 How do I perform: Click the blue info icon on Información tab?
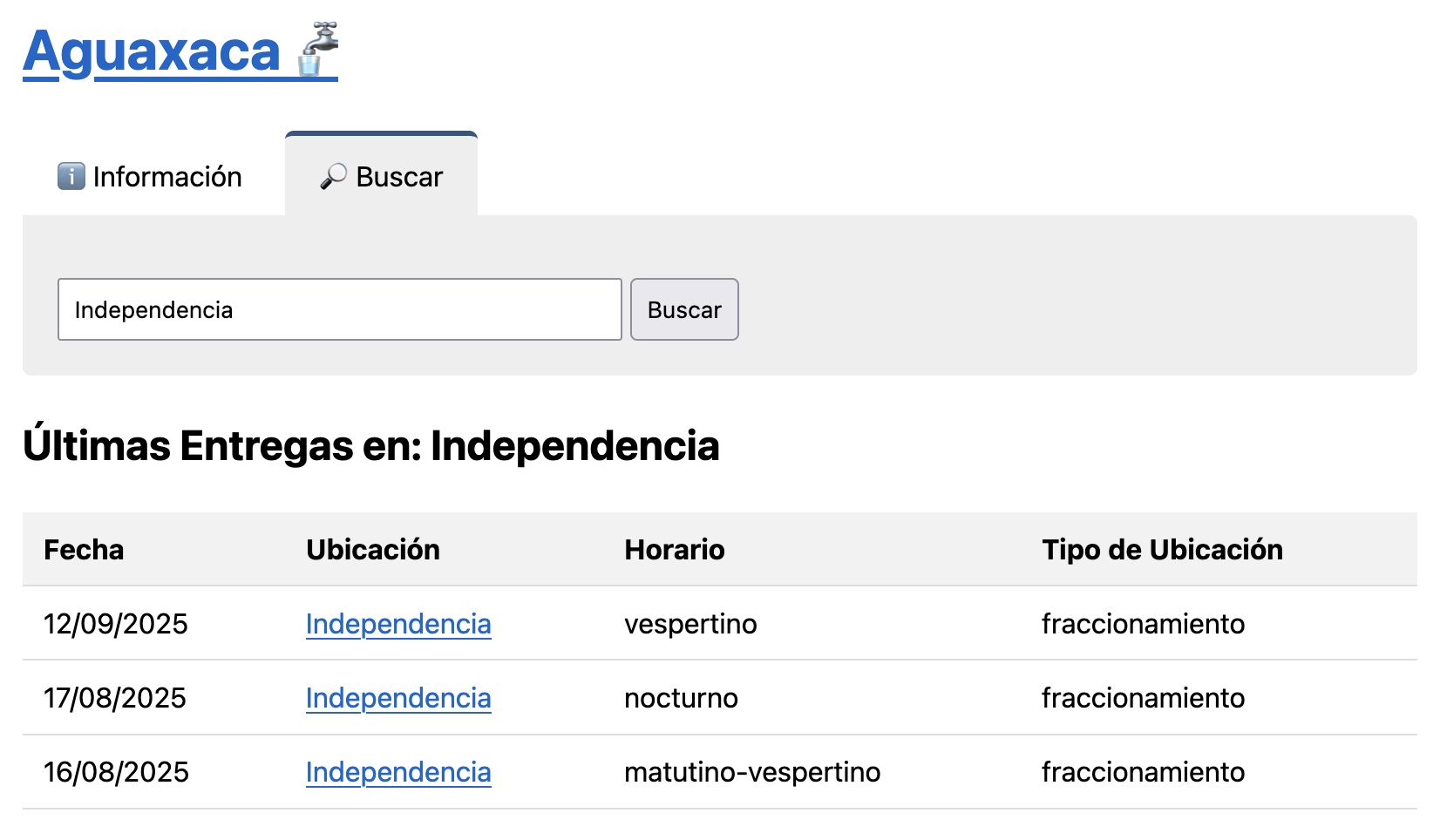click(x=71, y=176)
